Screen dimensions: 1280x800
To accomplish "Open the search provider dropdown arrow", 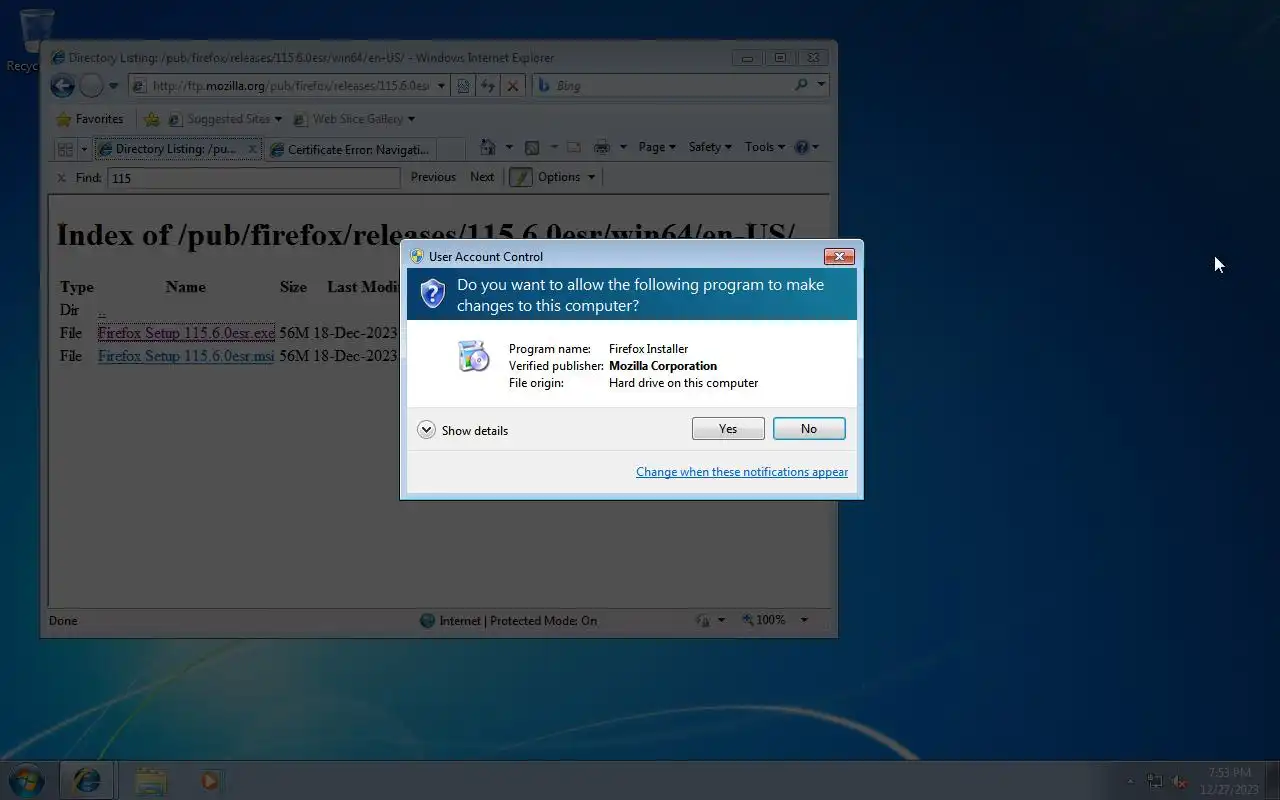I will tap(821, 86).
